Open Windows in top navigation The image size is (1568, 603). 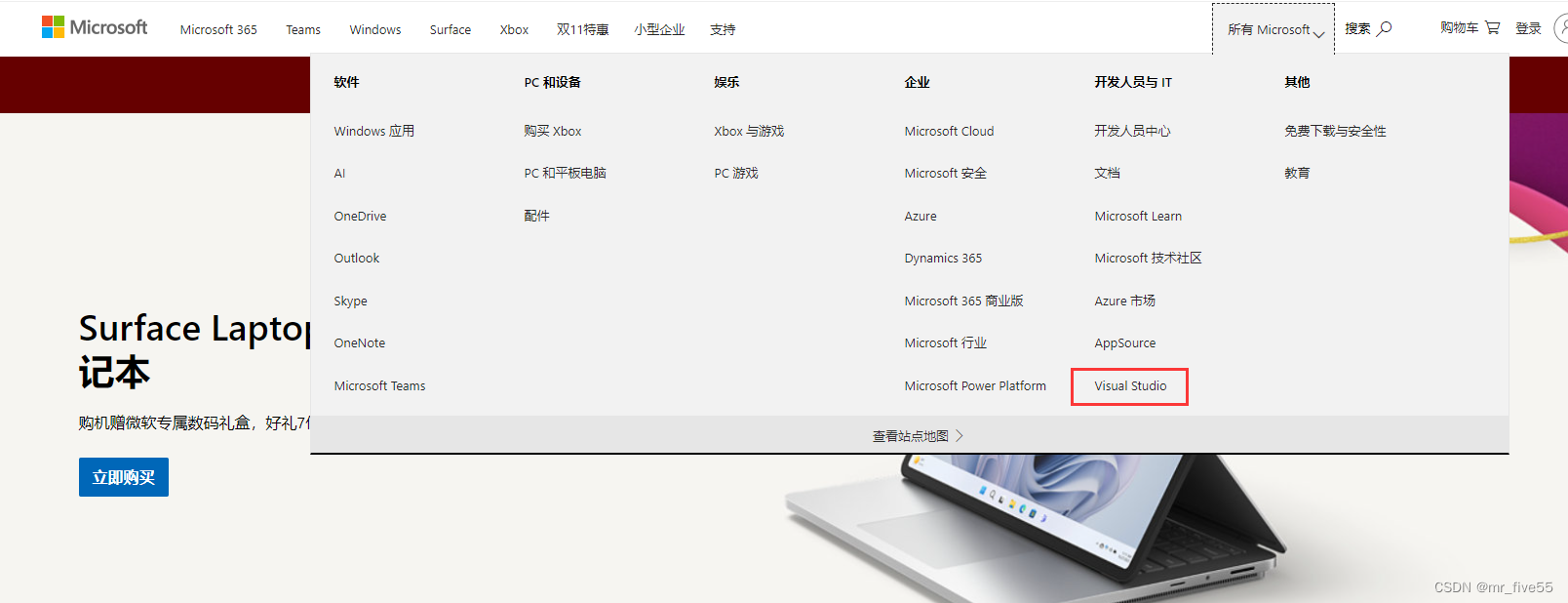375,29
